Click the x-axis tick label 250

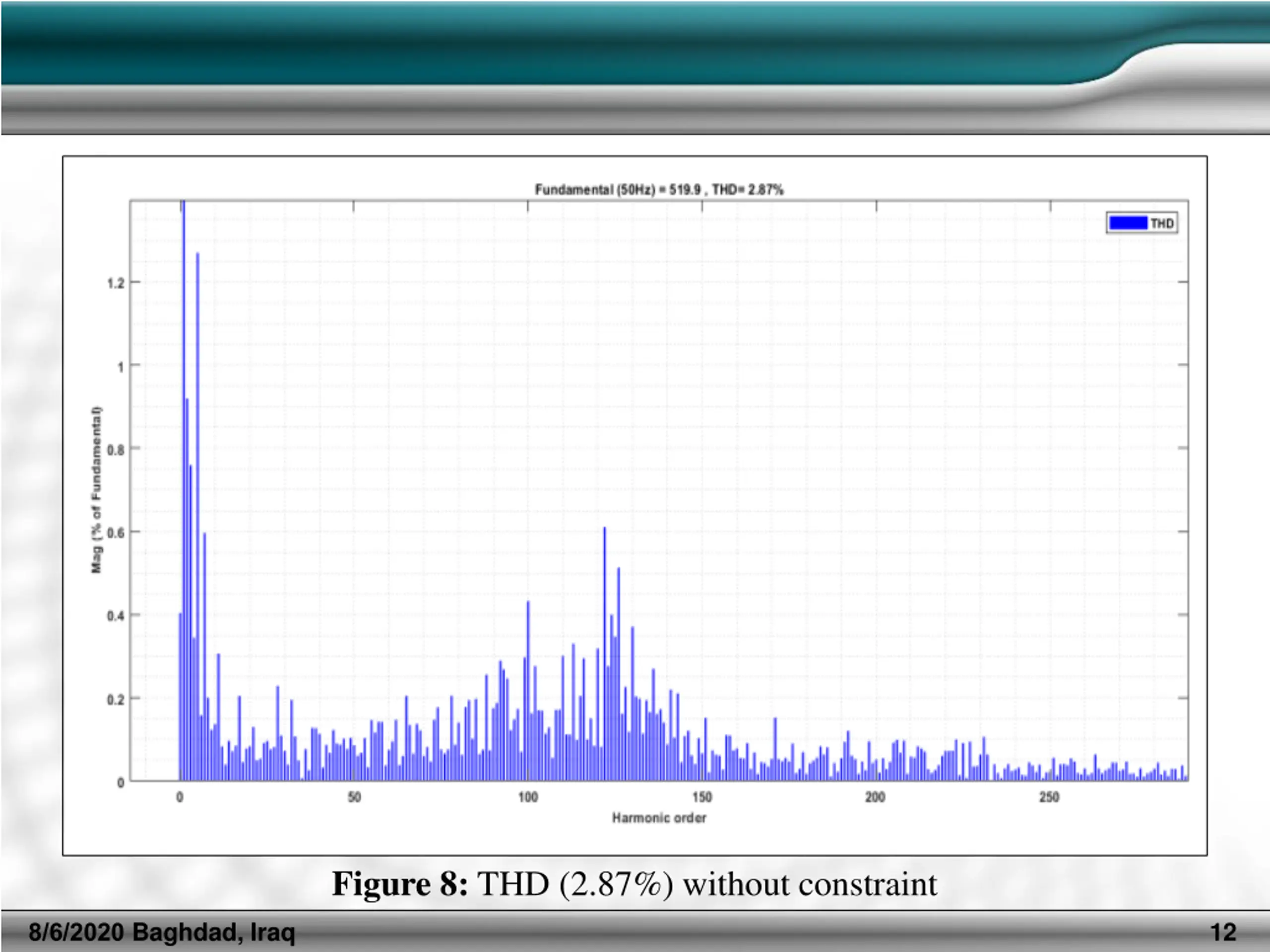coord(1050,797)
